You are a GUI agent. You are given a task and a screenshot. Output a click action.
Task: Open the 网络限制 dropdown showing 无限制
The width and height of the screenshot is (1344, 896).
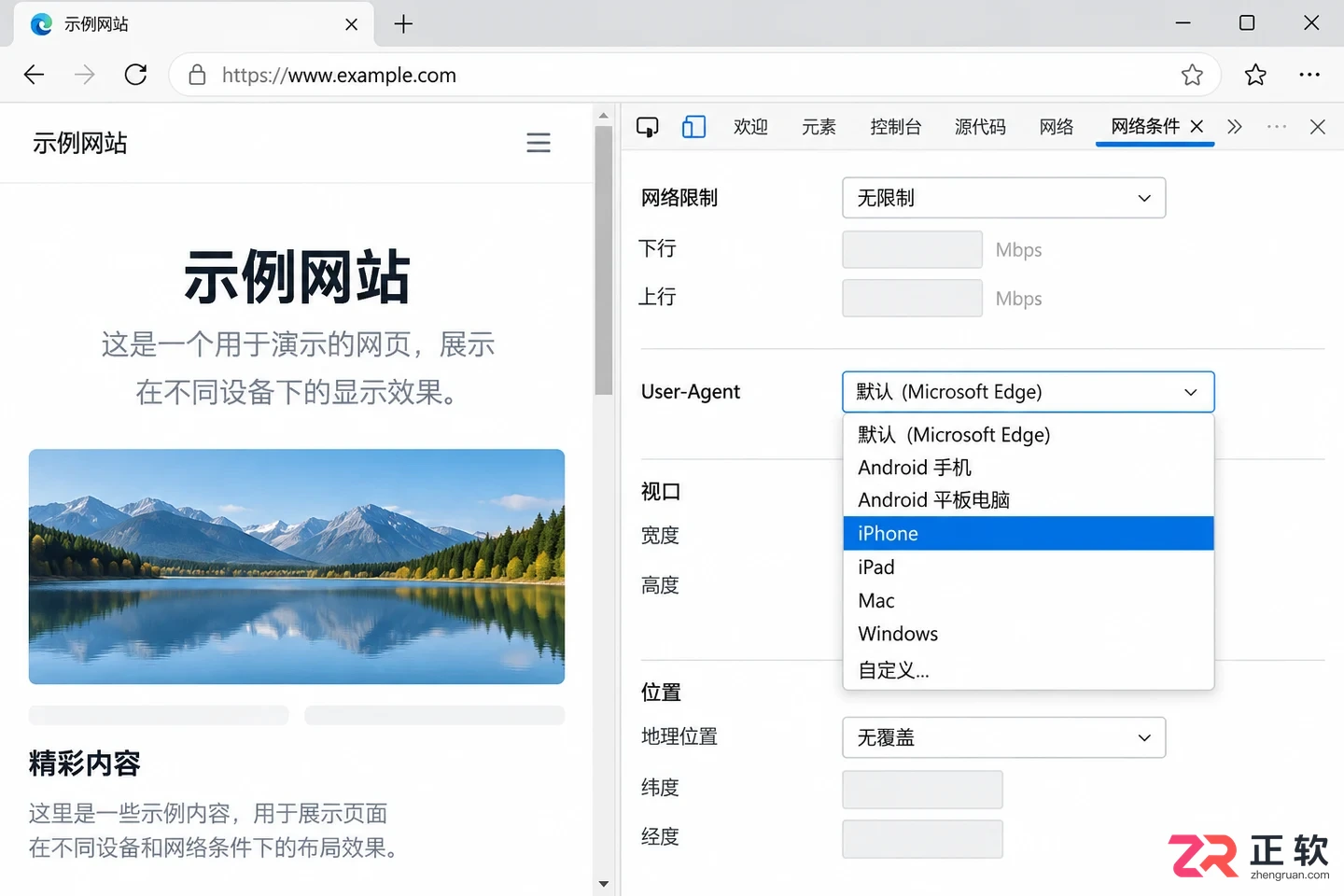tap(1003, 198)
